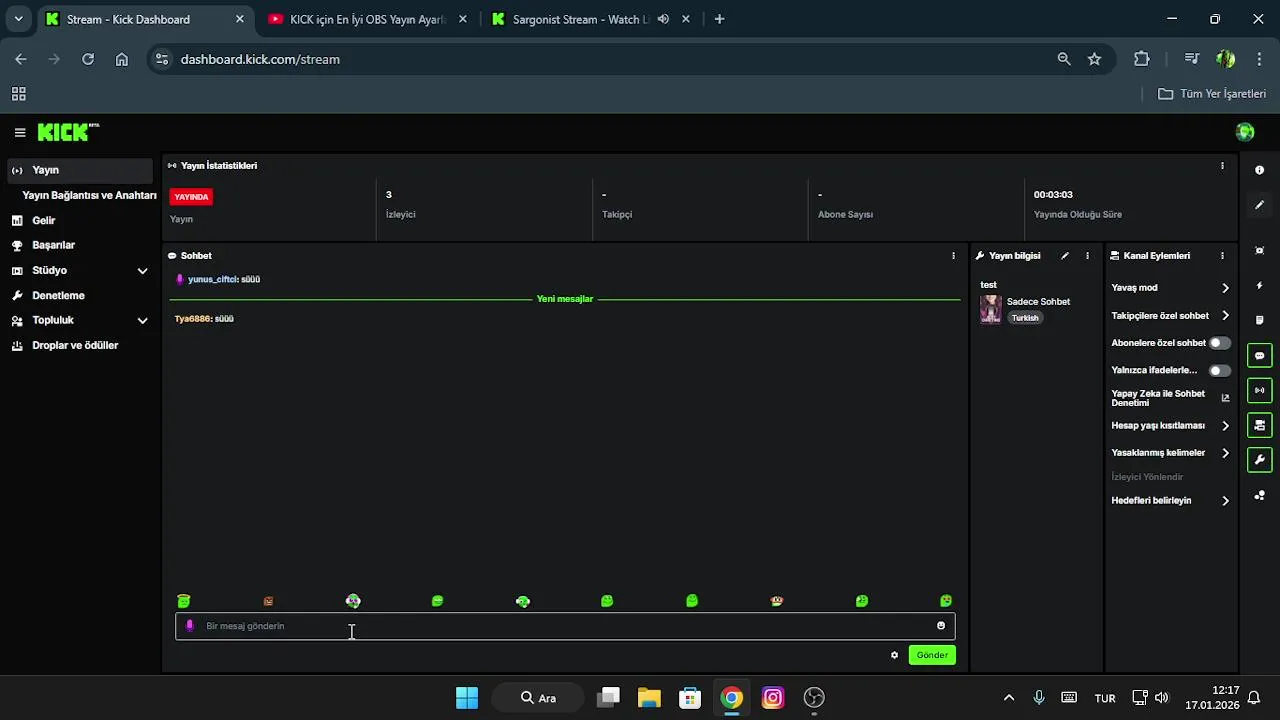Open Yayın bilgisi three-dot menu
Screen dimensions: 1280x720
[1088, 256]
